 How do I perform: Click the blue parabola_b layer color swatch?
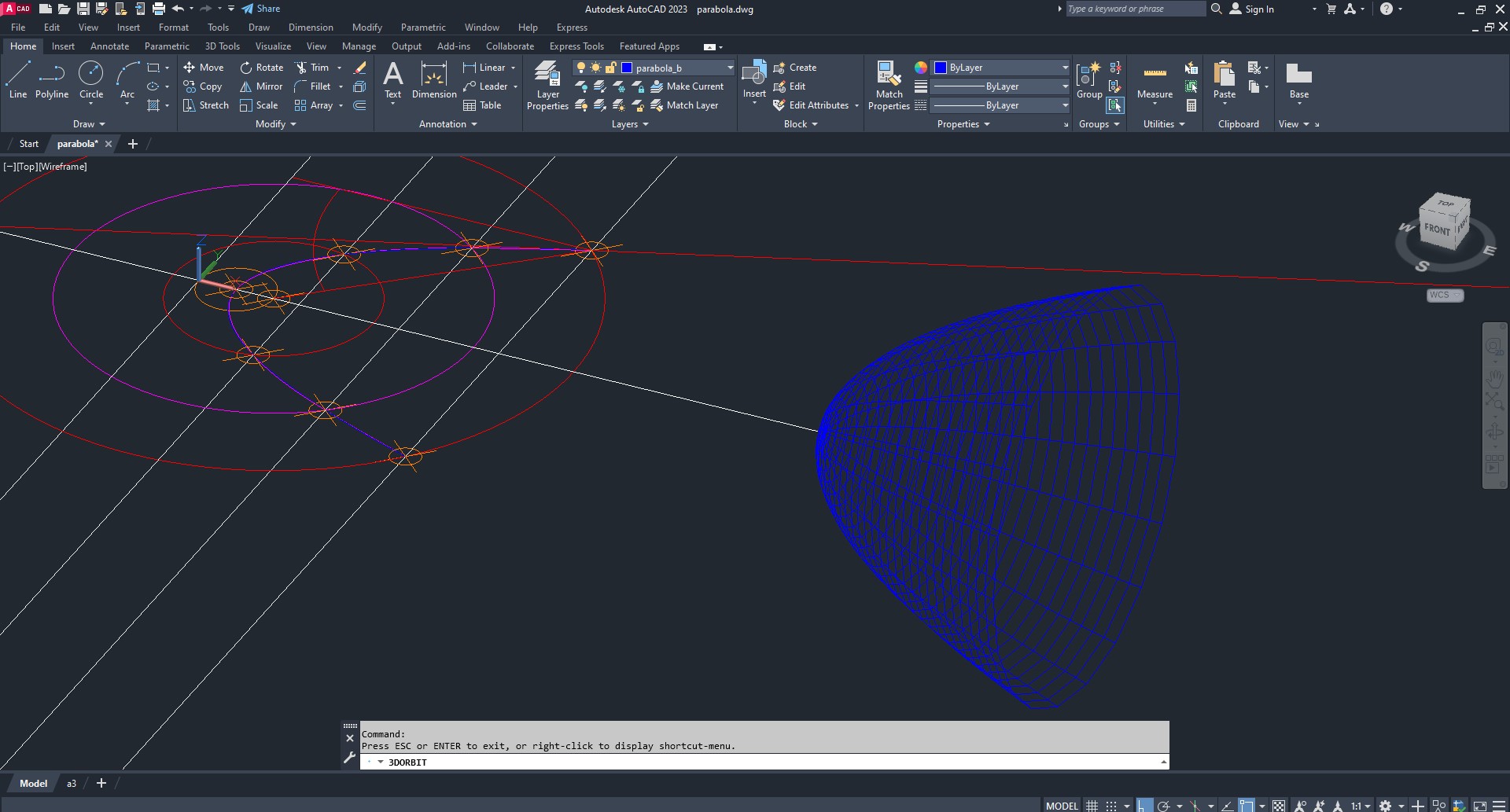pyautogui.click(x=627, y=68)
